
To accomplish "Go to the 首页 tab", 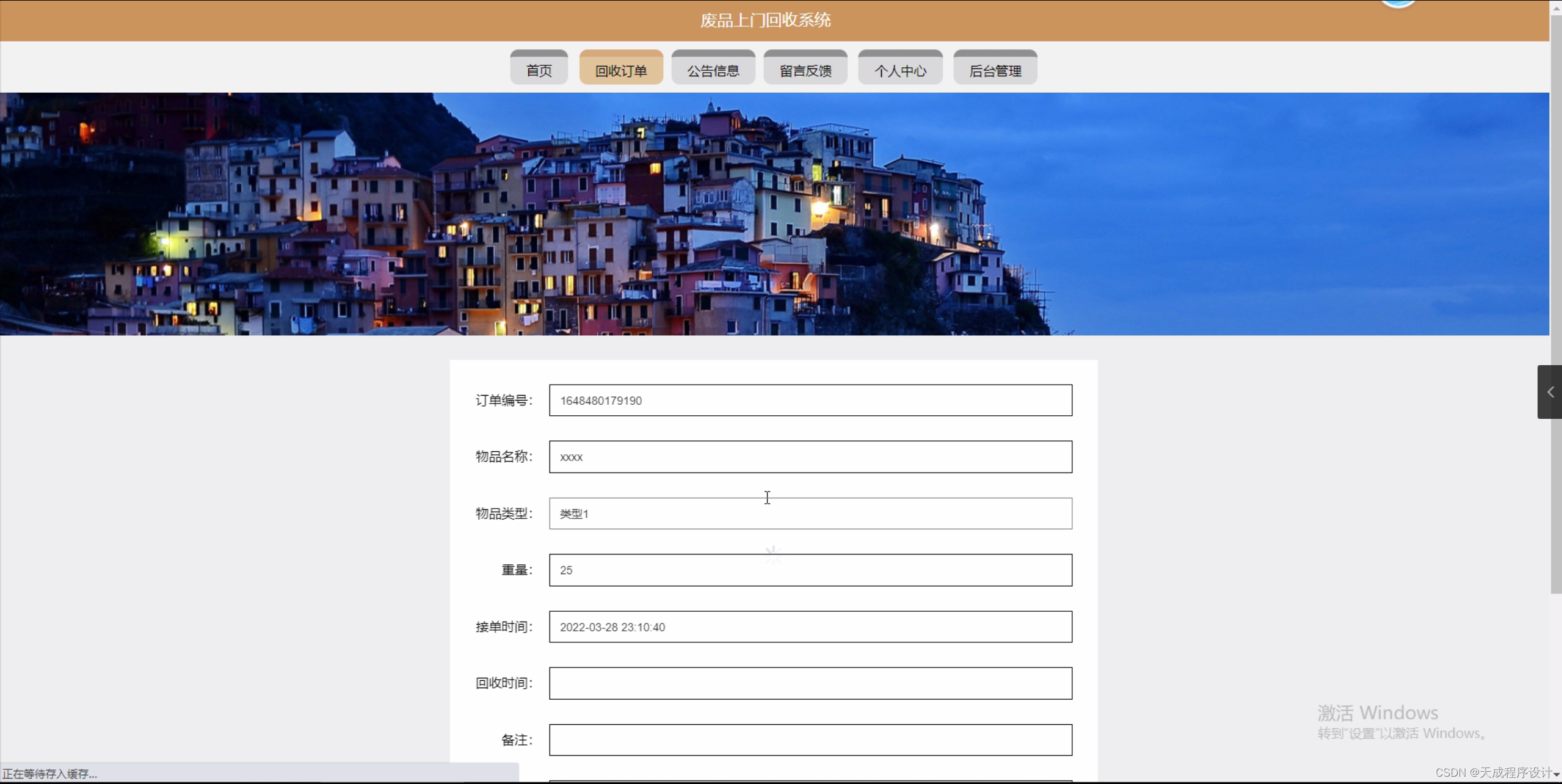I will pos(539,70).
